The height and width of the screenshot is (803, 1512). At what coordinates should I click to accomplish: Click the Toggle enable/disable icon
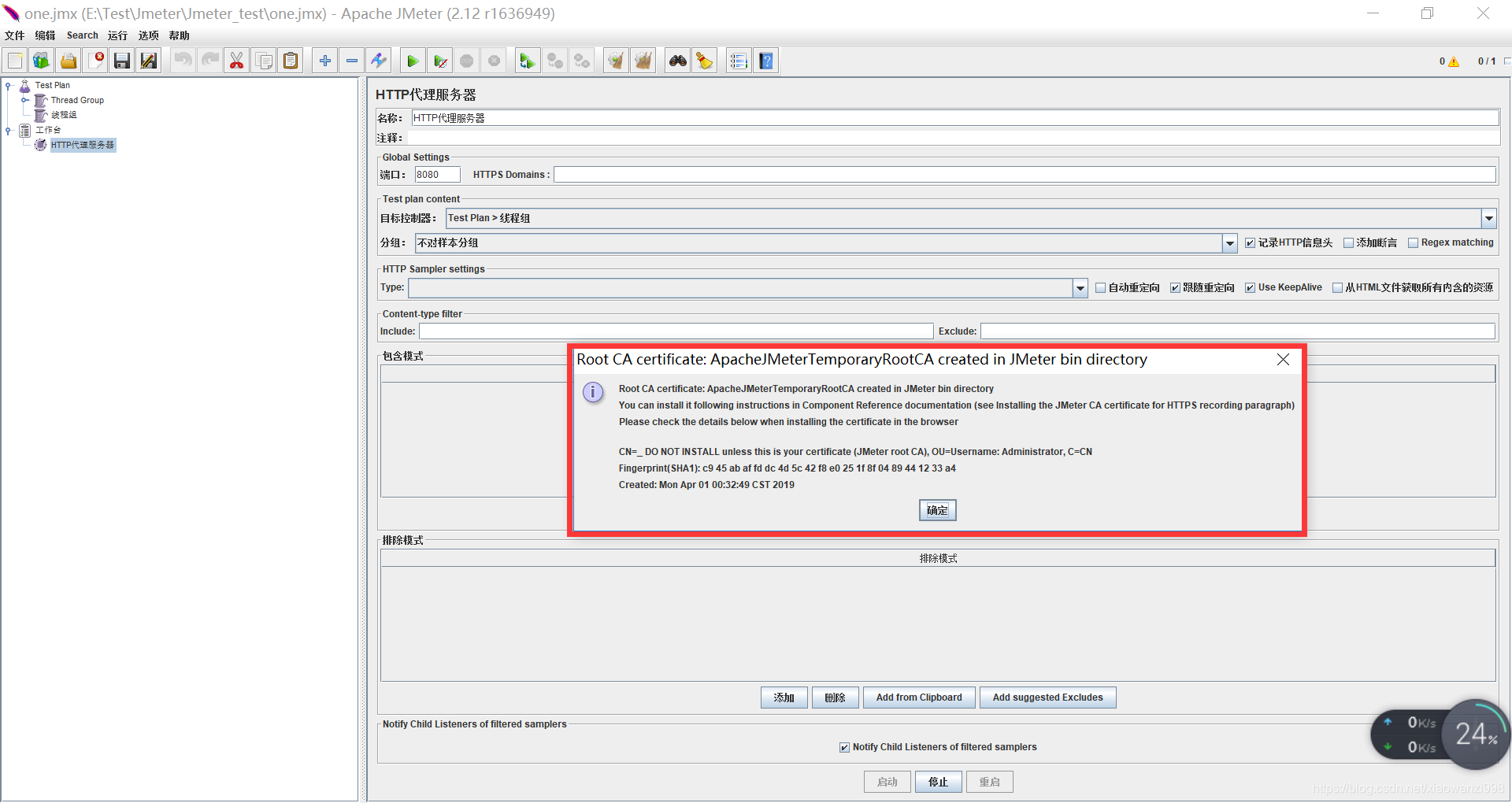379,61
